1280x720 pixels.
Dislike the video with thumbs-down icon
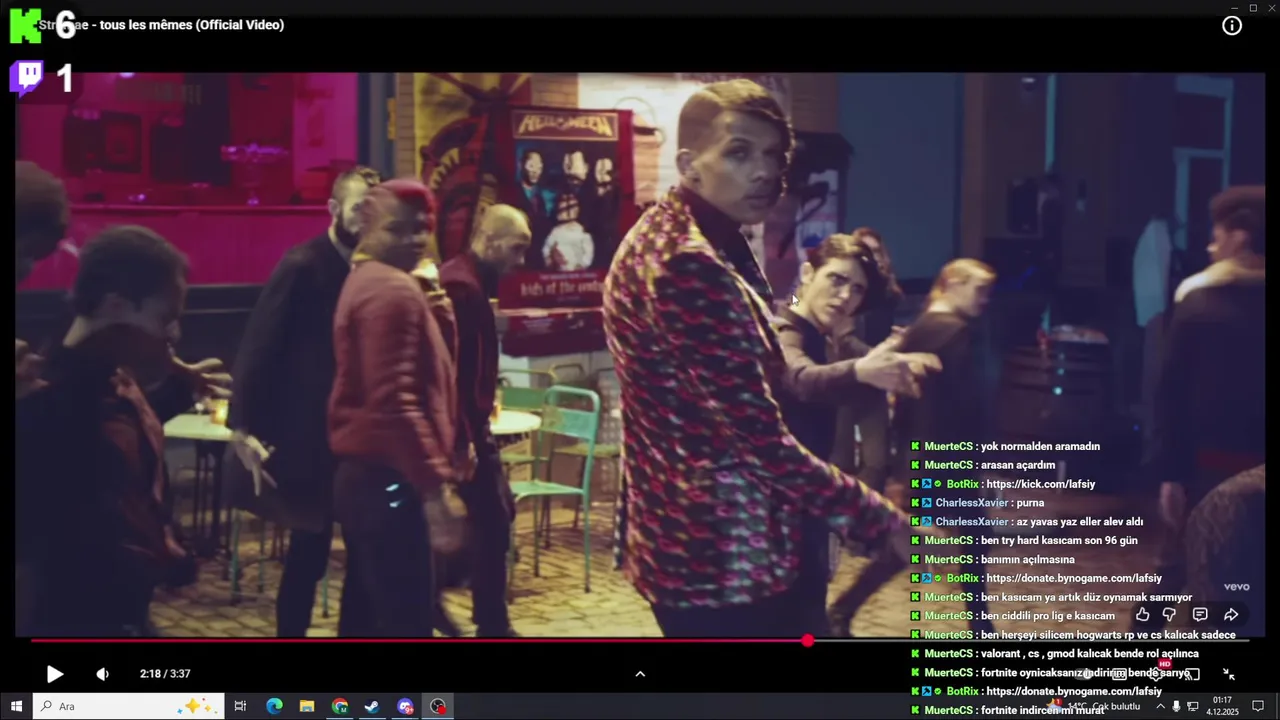(x=1169, y=615)
